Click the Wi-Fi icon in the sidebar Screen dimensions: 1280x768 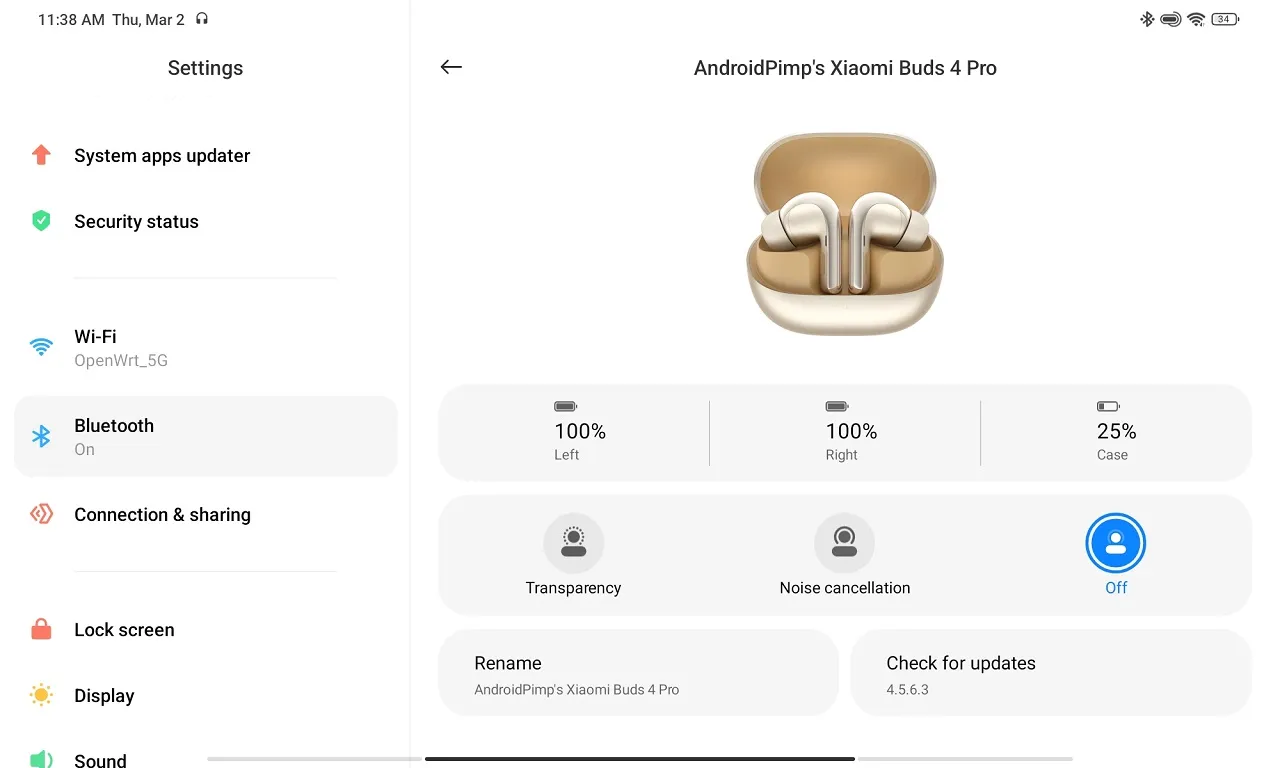41,346
